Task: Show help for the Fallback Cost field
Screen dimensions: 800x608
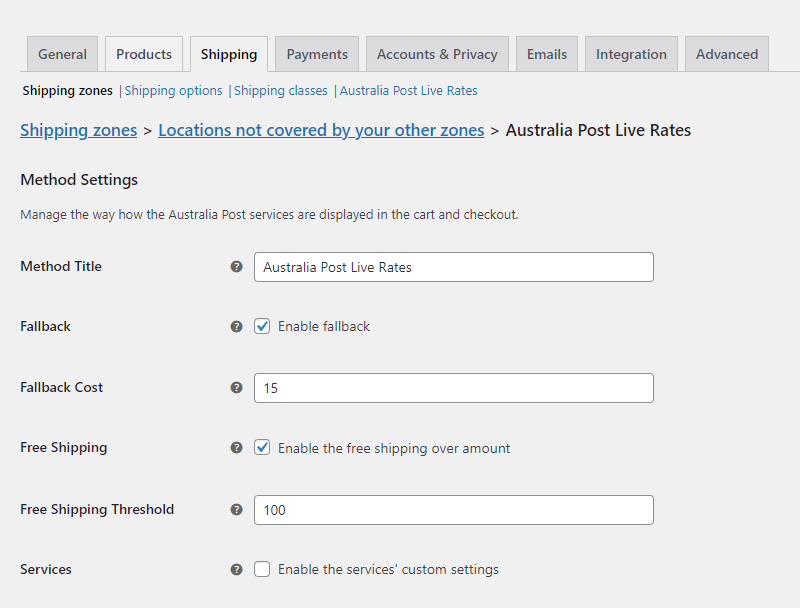Action: [236, 388]
